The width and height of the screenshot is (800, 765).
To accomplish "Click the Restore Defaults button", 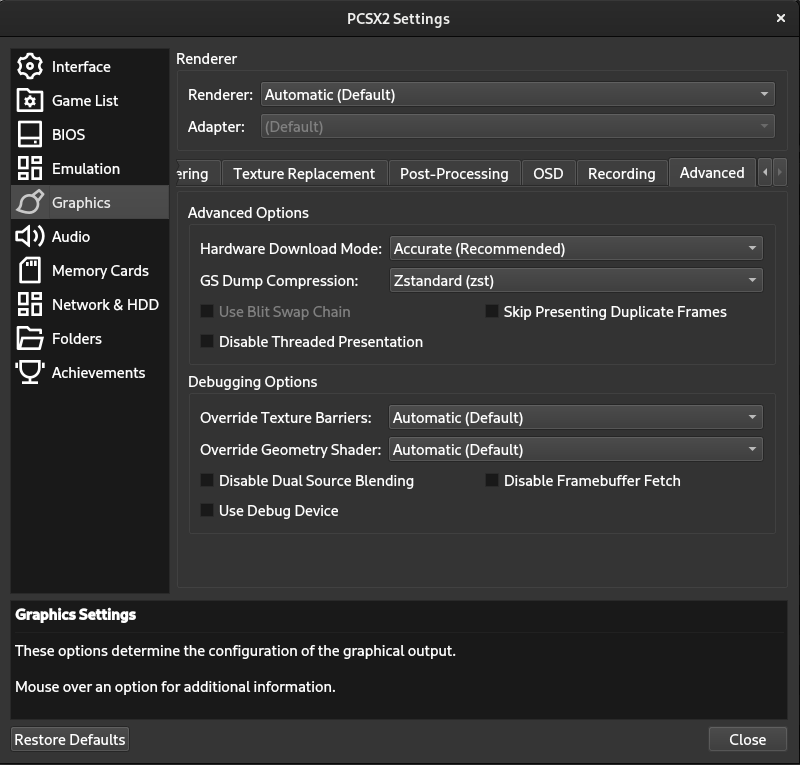I will (69, 739).
